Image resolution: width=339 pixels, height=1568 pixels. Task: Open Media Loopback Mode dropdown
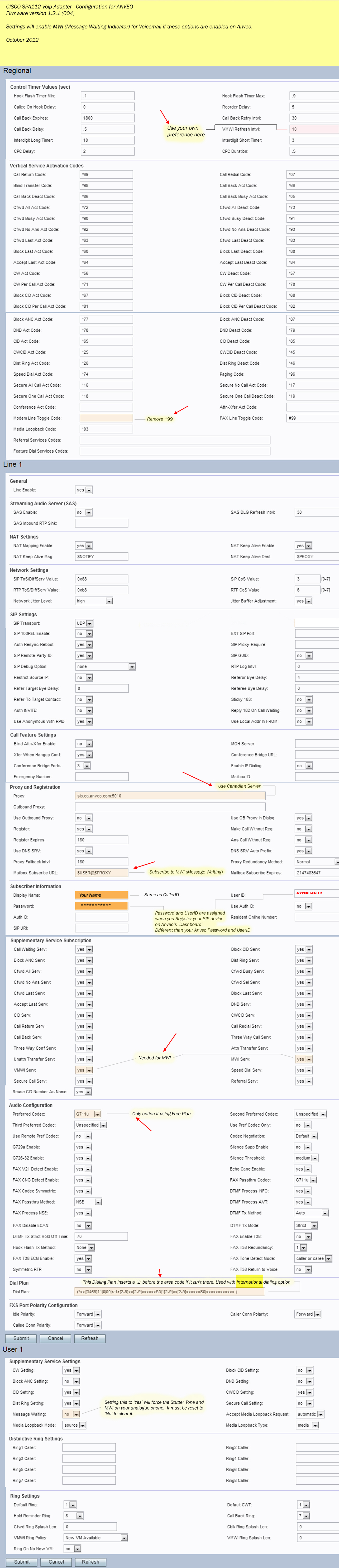tap(75, 1425)
